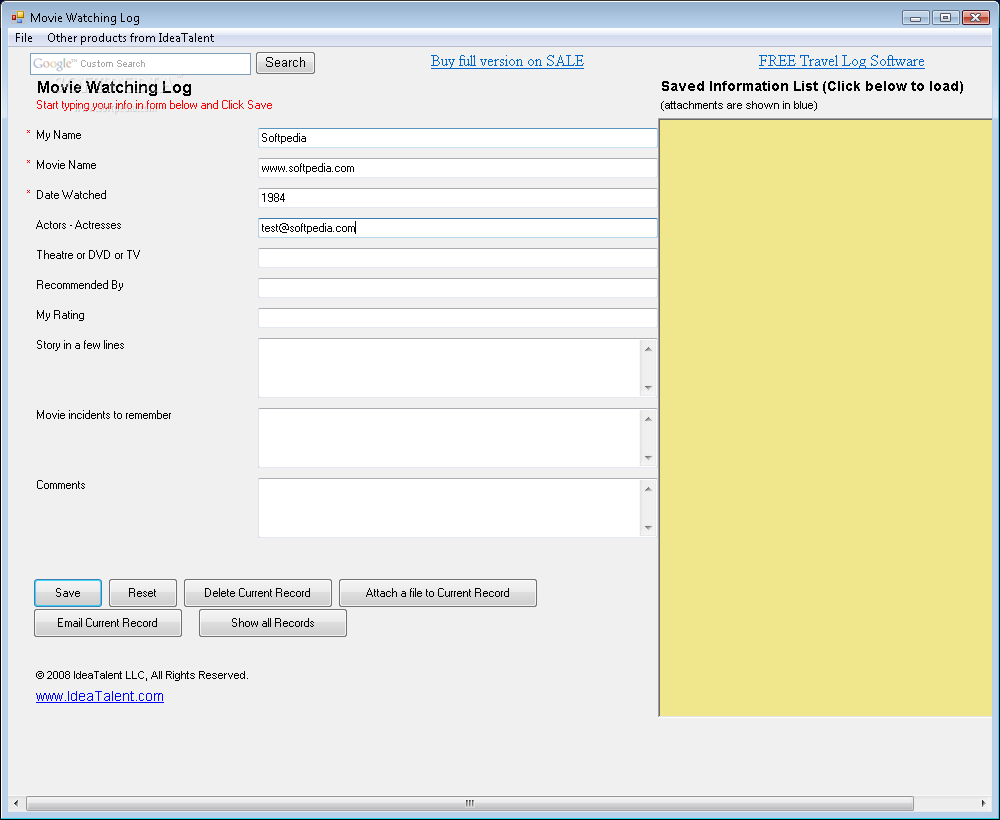Screen dimensions: 1000x820
Task: Open www.IdeaTalent.com link
Action: coord(99,696)
